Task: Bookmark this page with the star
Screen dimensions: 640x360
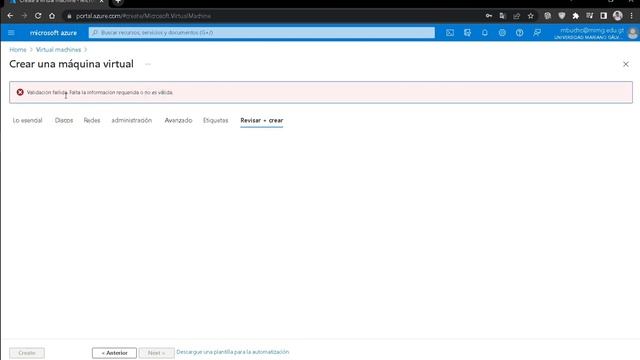Action: coord(531,16)
